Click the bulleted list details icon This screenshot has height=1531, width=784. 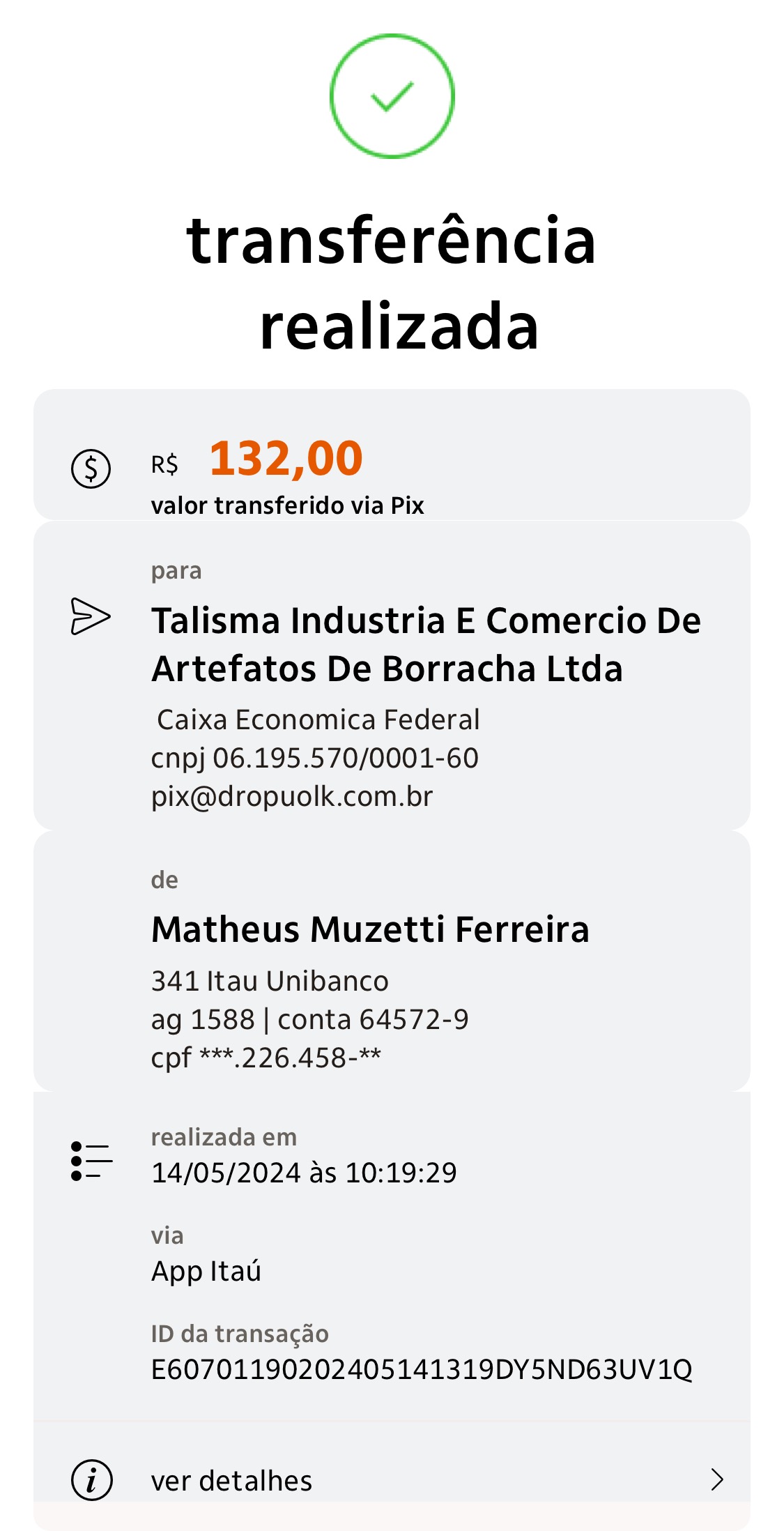pyautogui.click(x=91, y=1161)
